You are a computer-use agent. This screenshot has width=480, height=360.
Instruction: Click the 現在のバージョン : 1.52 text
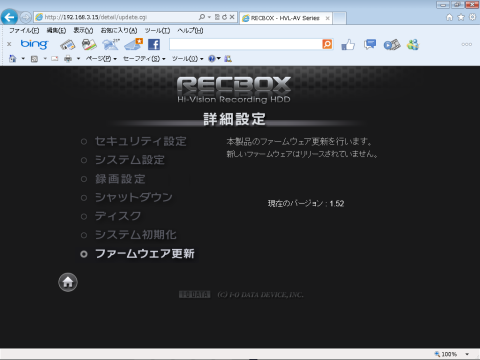[x=306, y=203]
